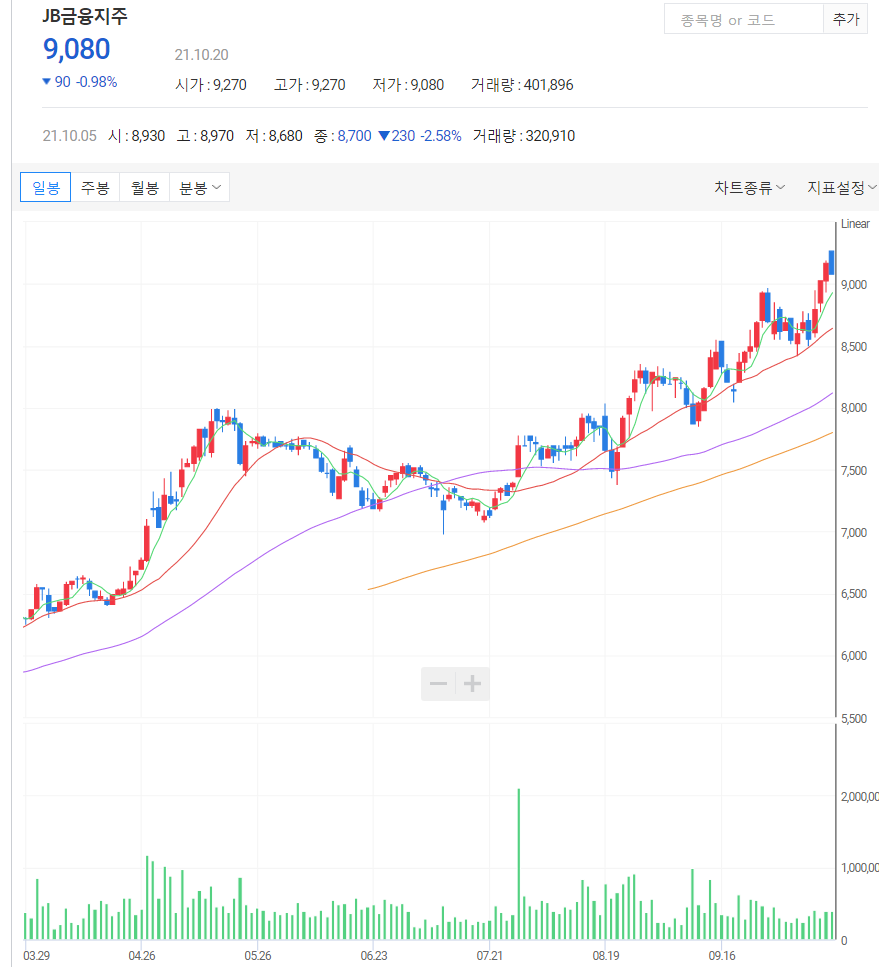879x967 pixels.
Task: Zoom out chart with minus icon
Action: pyautogui.click(x=439, y=683)
